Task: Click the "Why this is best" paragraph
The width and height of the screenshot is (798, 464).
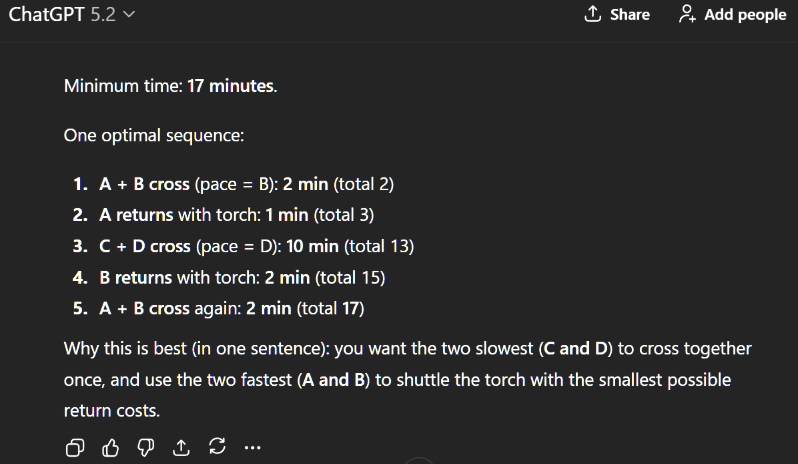Action: pyautogui.click(x=400, y=380)
